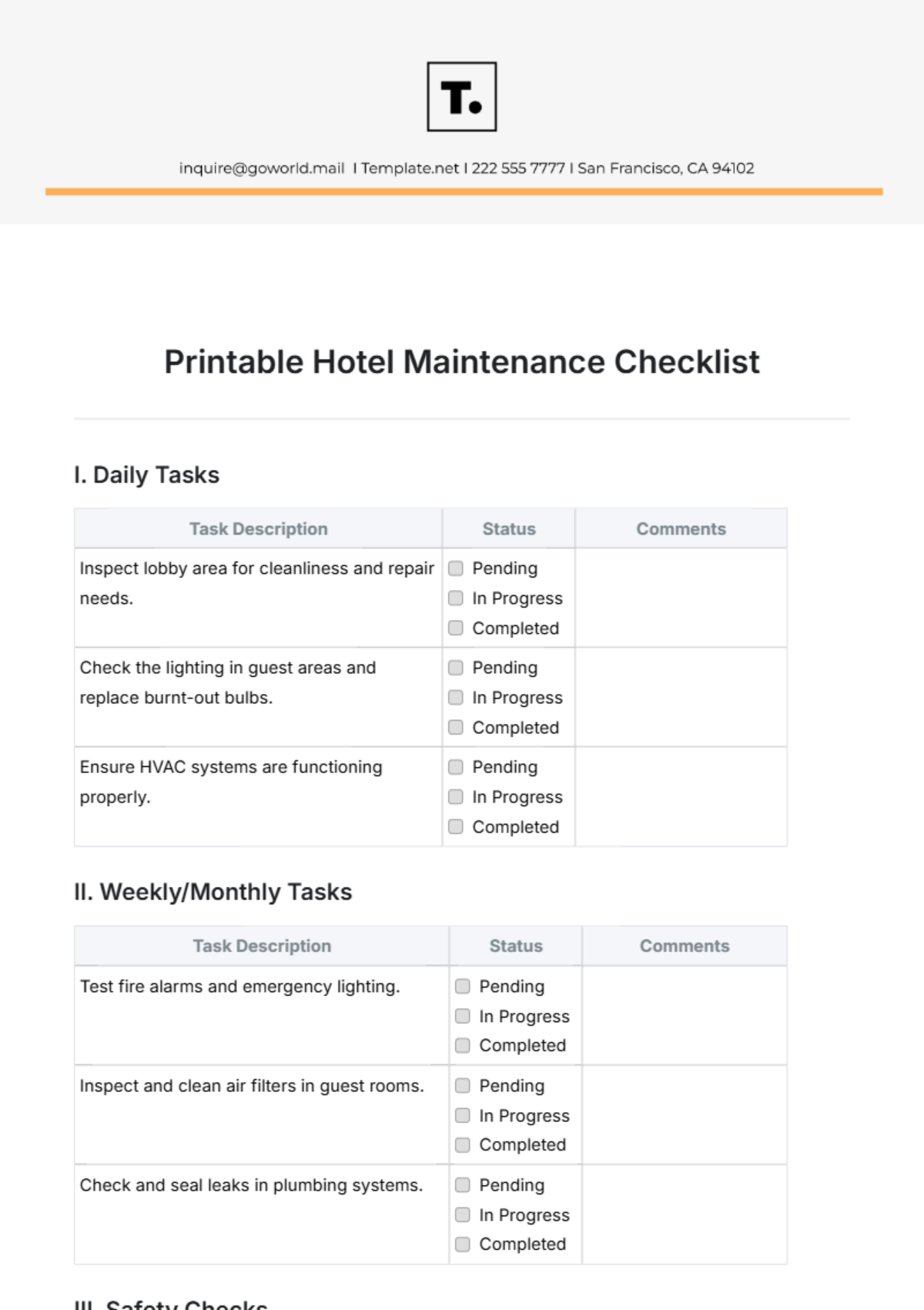
Task: Click the Printable Hotel Maintenance Checklist title
Action: point(462,362)
